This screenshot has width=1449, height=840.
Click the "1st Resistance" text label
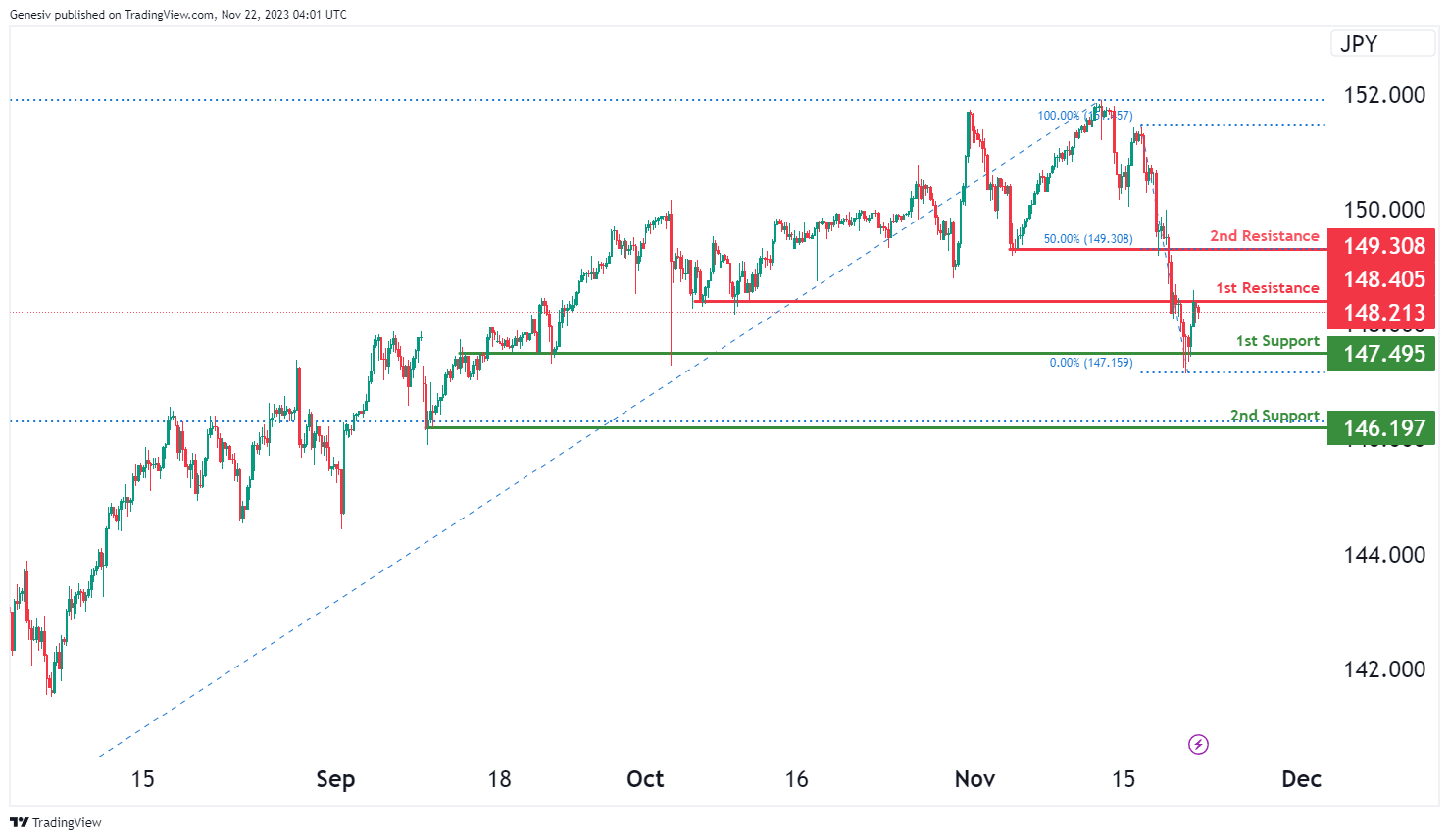[1267, 288]
